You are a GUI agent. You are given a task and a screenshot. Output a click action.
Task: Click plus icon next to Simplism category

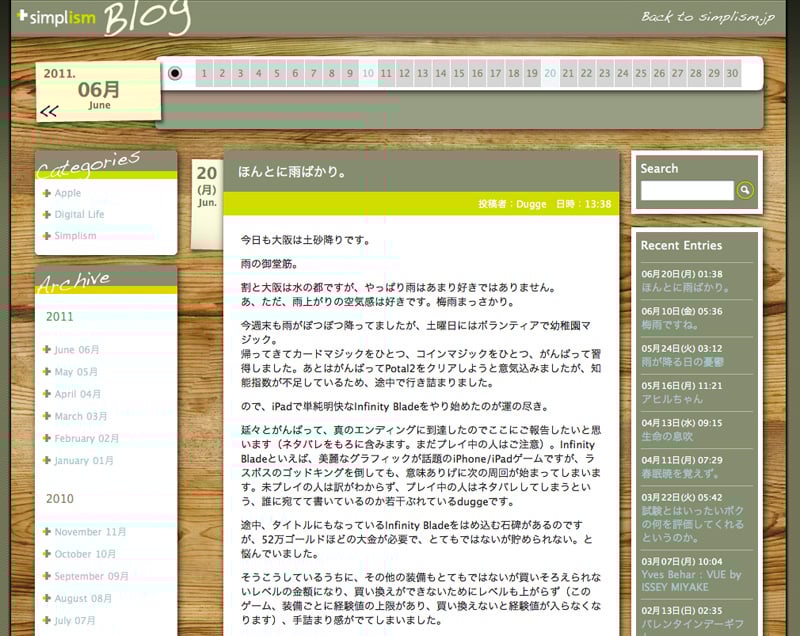point(47,236)
